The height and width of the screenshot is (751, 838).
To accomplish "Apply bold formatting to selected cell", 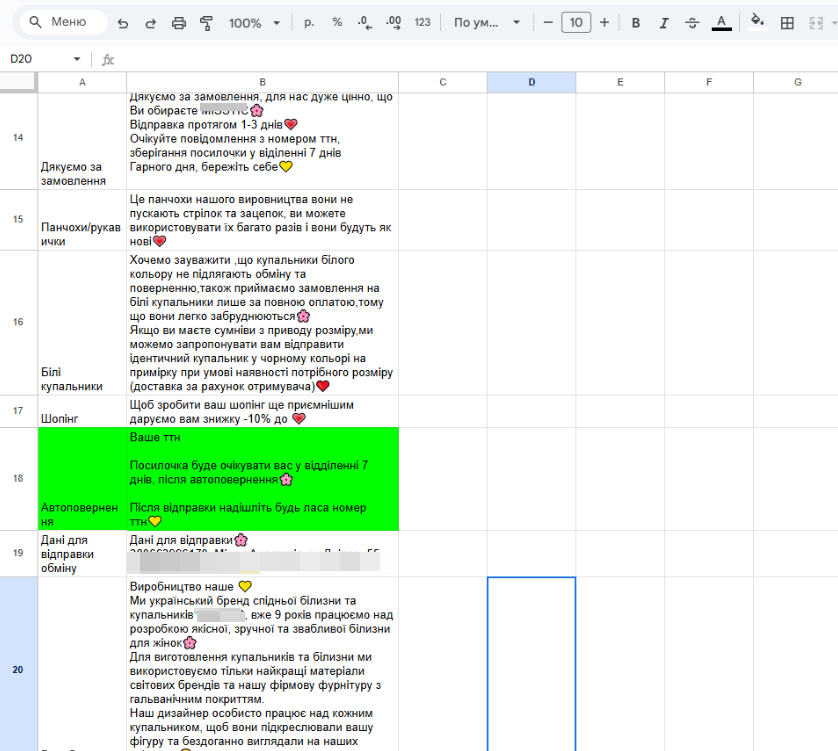I will pyautogui.click(x=636, y=21).
